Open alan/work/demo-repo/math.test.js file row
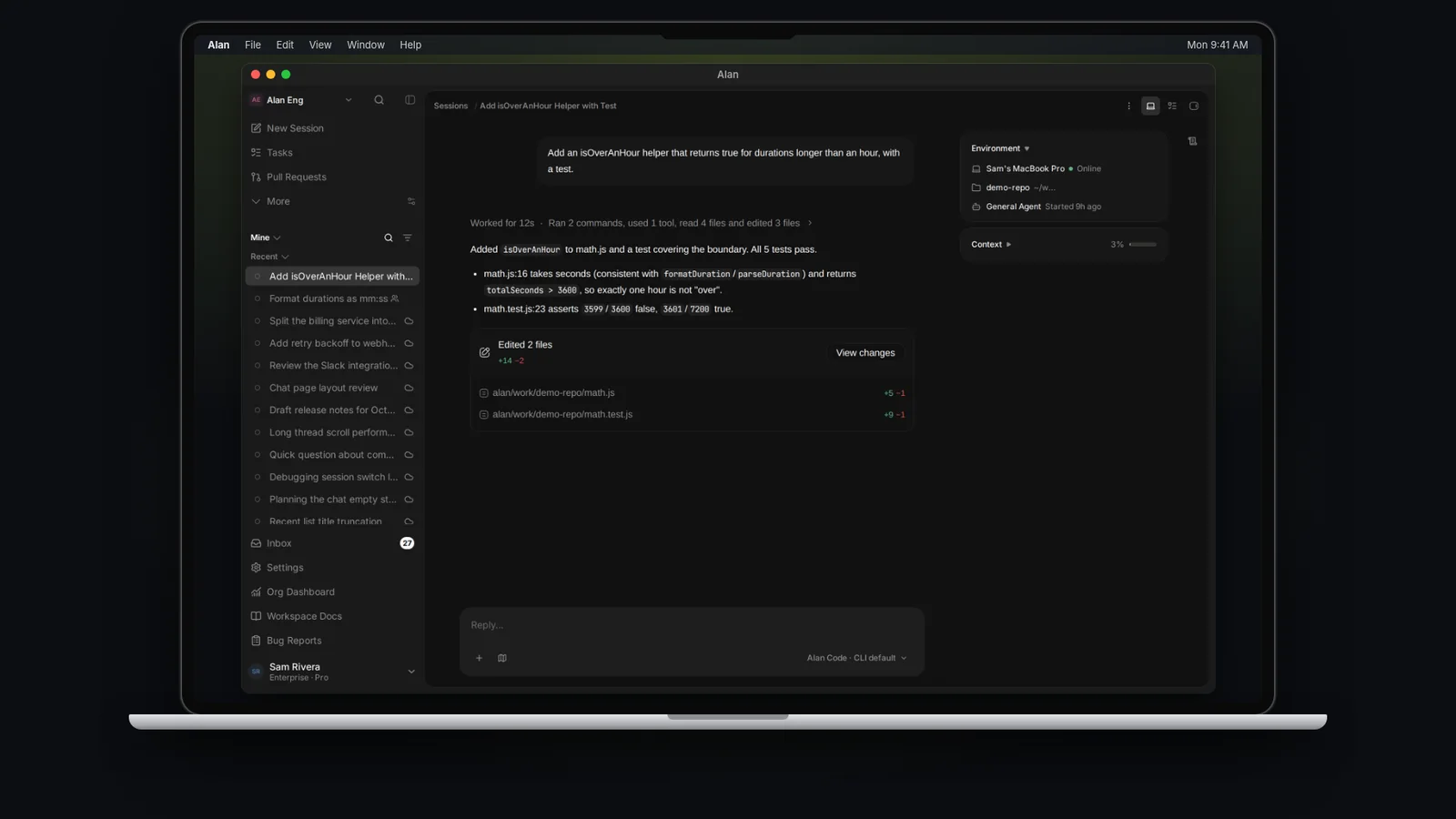The image size is (1456, 819). point(692,415)
